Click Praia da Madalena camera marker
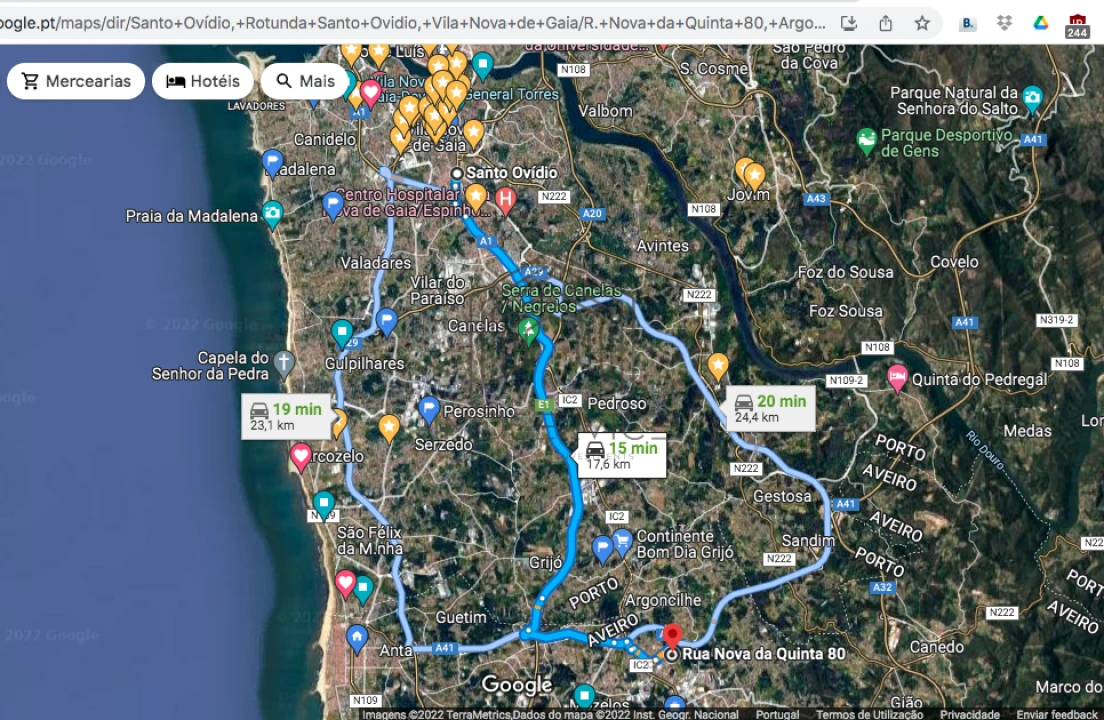The height and width of the screenshot is (720, 1104). point(272,213)
